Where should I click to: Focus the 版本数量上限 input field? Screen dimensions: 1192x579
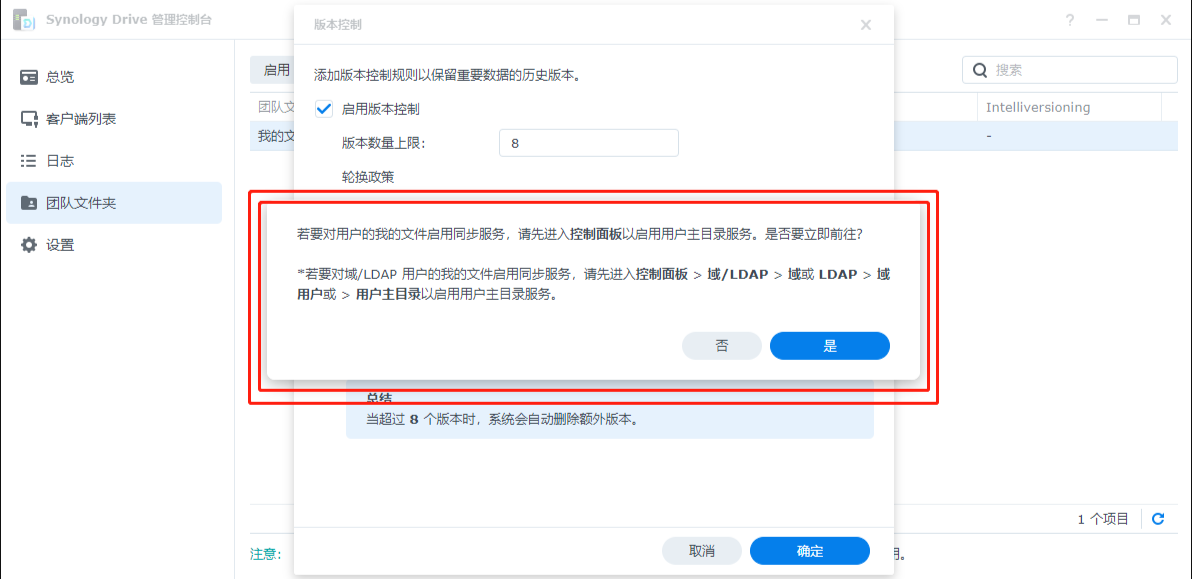tap(588, 143)
